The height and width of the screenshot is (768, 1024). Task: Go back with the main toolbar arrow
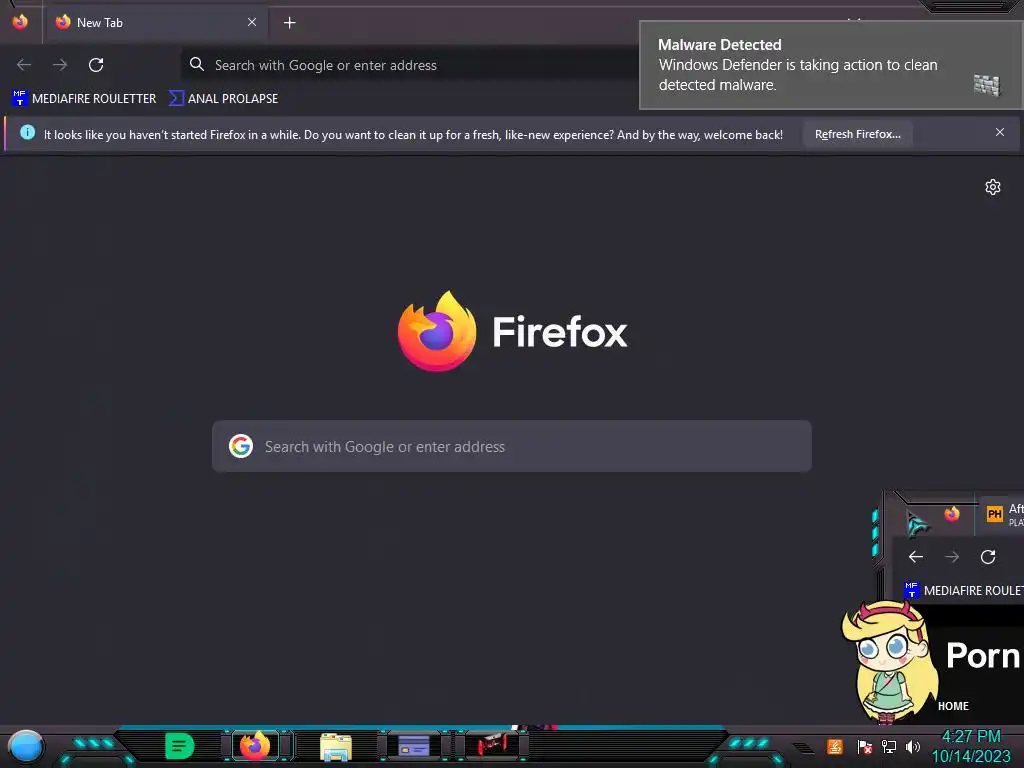24,65
